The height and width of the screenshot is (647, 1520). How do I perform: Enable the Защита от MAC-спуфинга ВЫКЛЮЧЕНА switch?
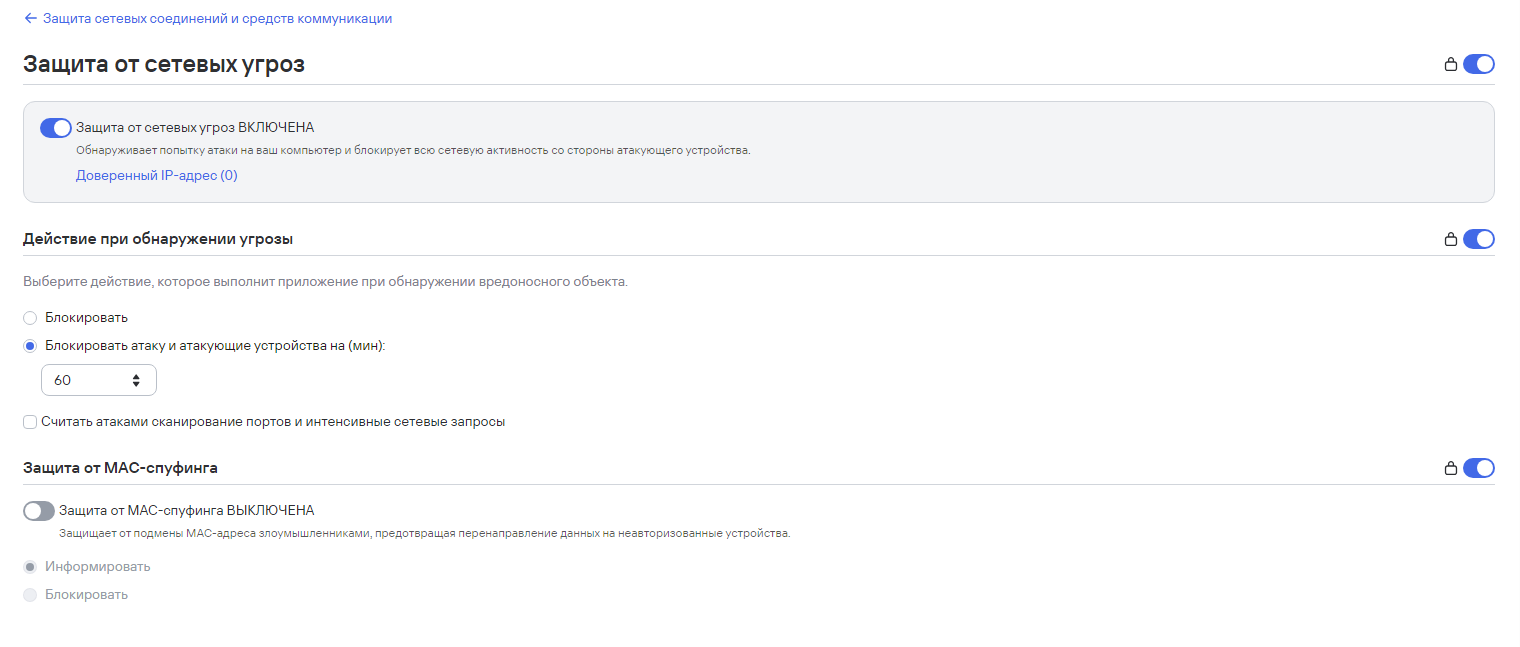(39, 511)
